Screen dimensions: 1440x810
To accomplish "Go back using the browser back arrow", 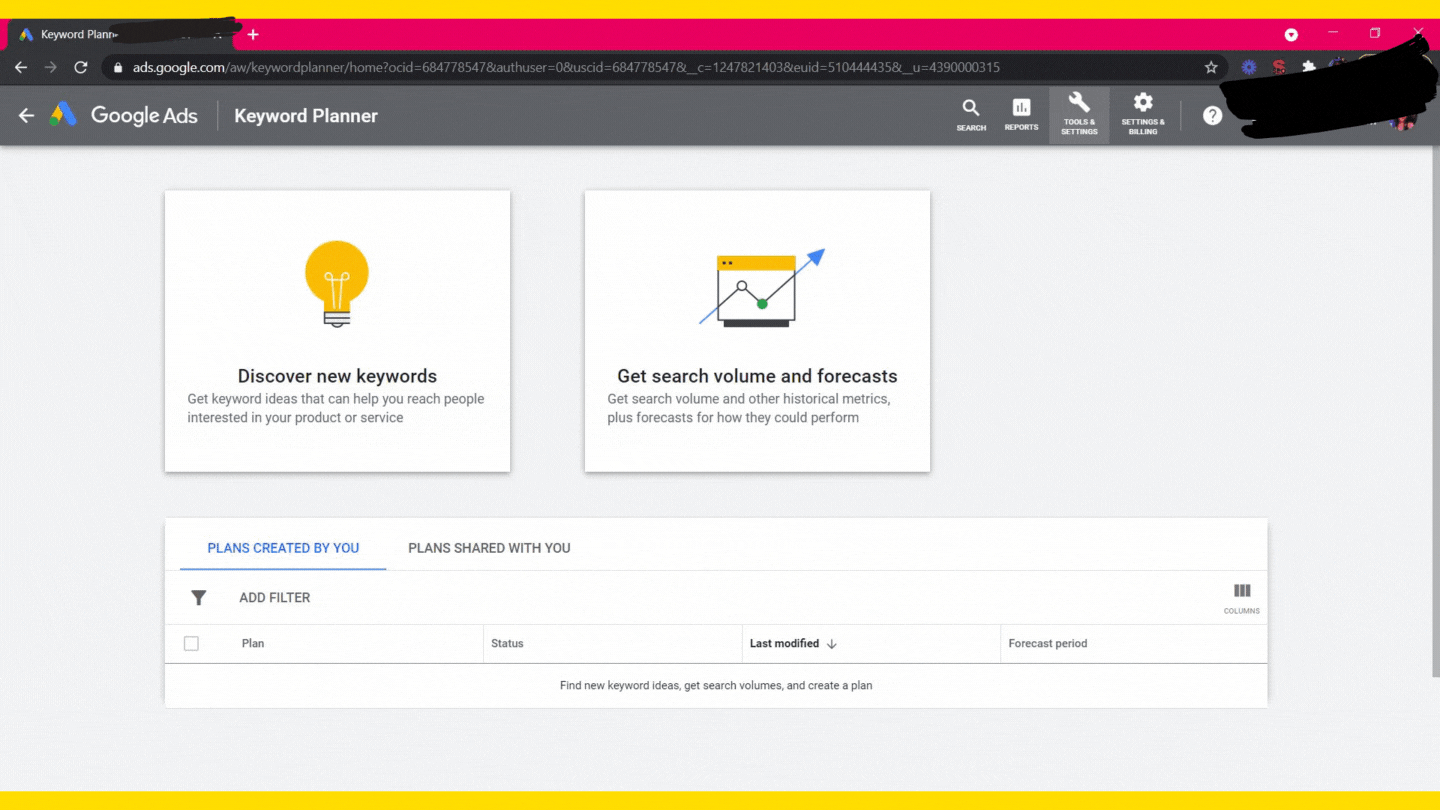I will coord(21,68).
